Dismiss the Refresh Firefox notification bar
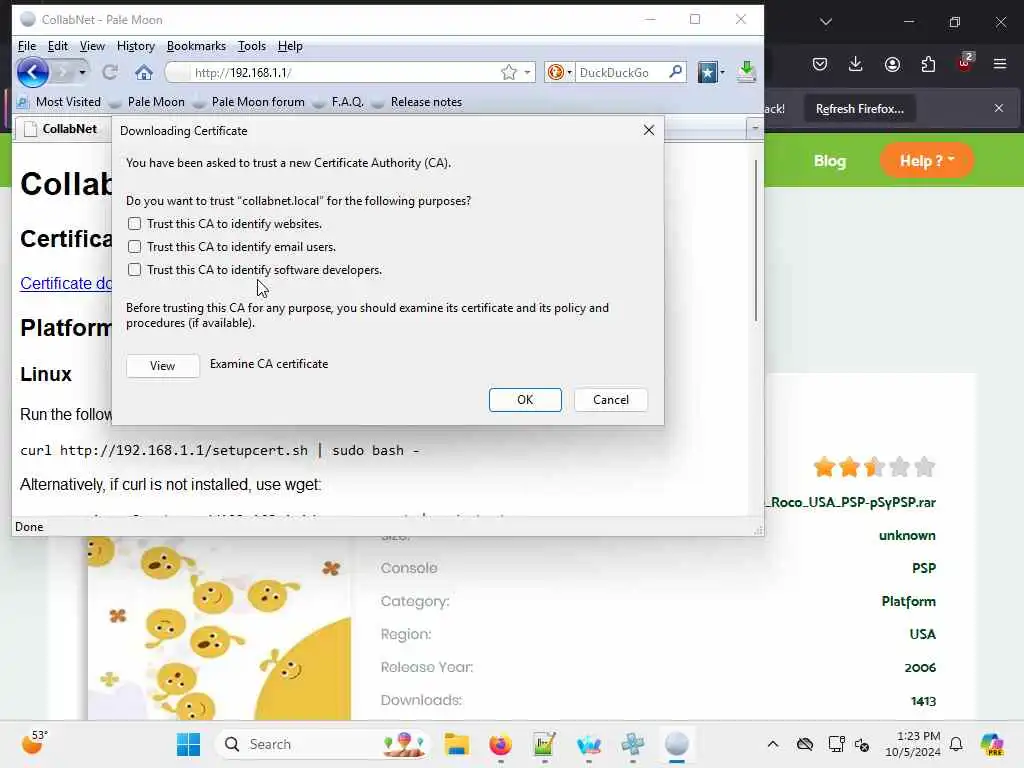 999,108
